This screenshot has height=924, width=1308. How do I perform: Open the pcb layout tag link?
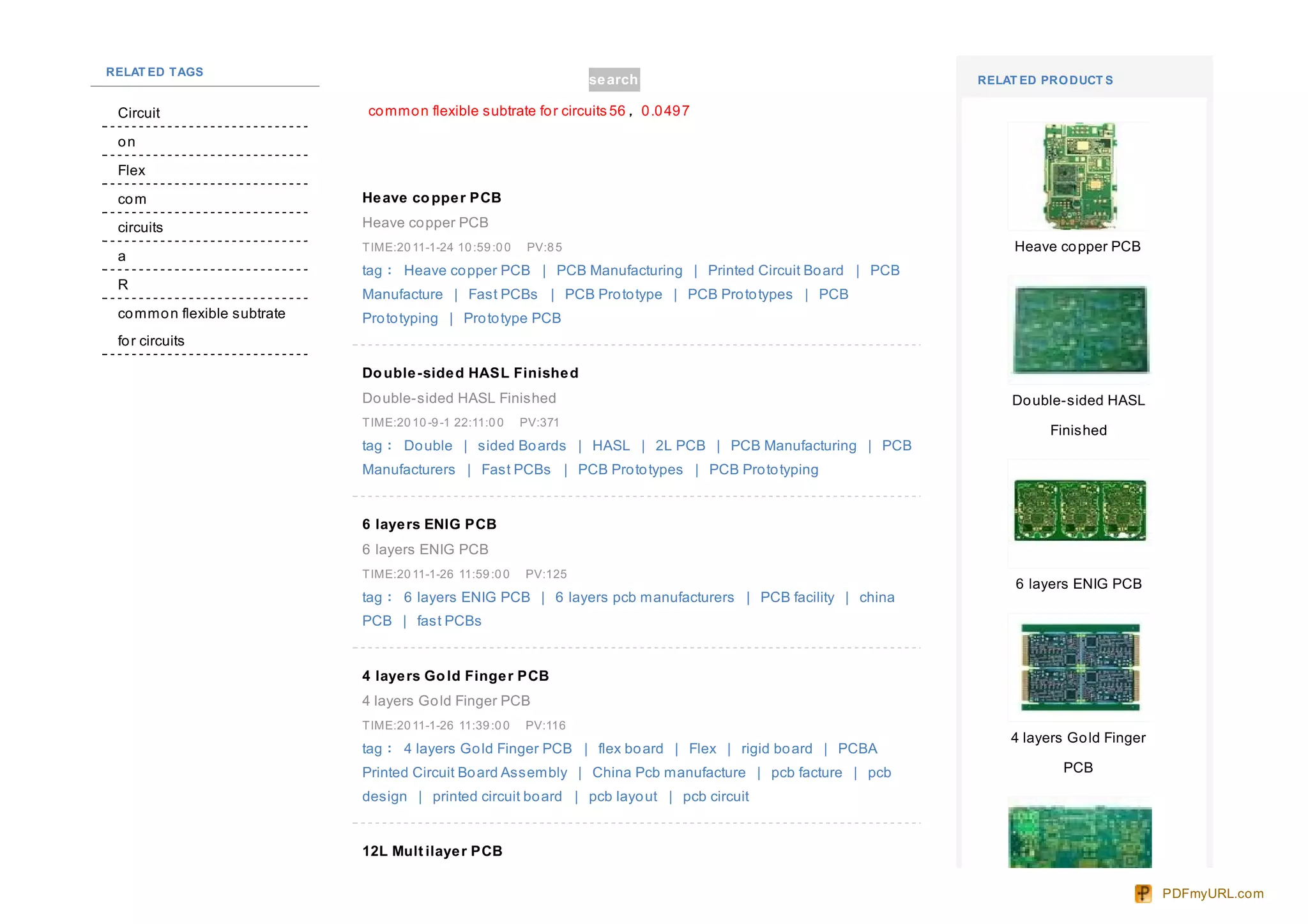(623, 797)
